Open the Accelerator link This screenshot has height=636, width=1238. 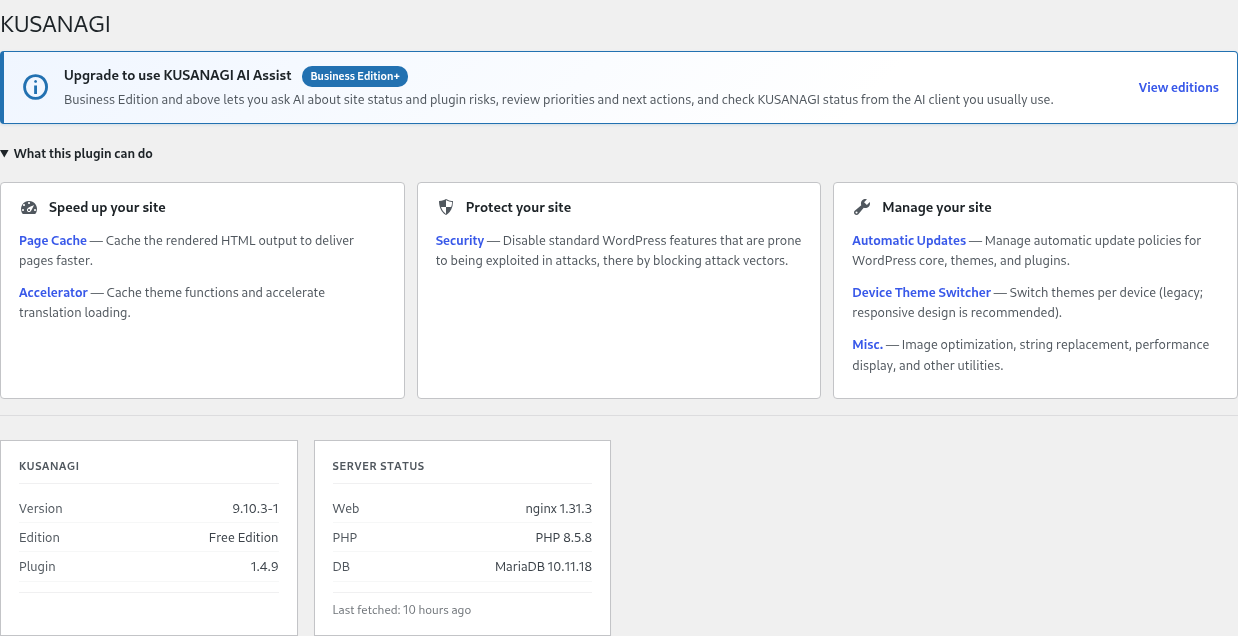(x=54, y=293)
